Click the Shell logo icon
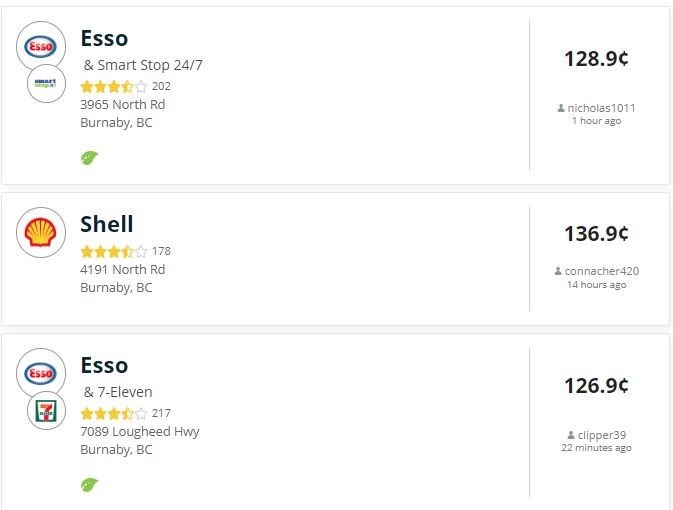Image resolution: width=673 pixels, height=510 pixels. click(x=41, y=232)
